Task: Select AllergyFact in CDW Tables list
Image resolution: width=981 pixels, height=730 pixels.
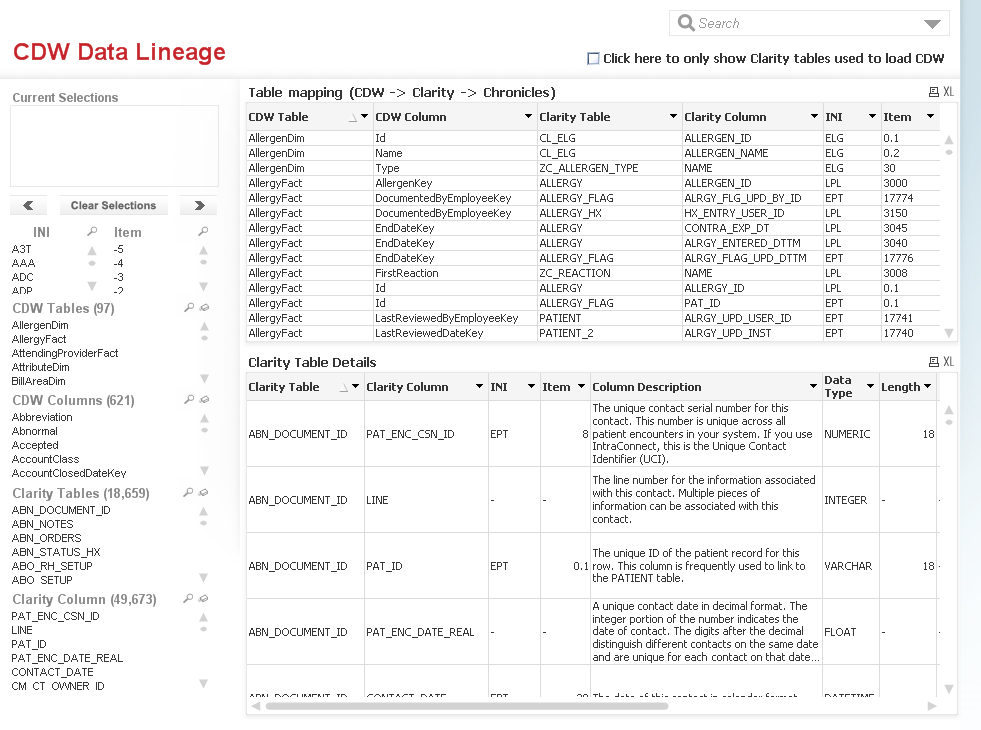Action: point(39,339)
